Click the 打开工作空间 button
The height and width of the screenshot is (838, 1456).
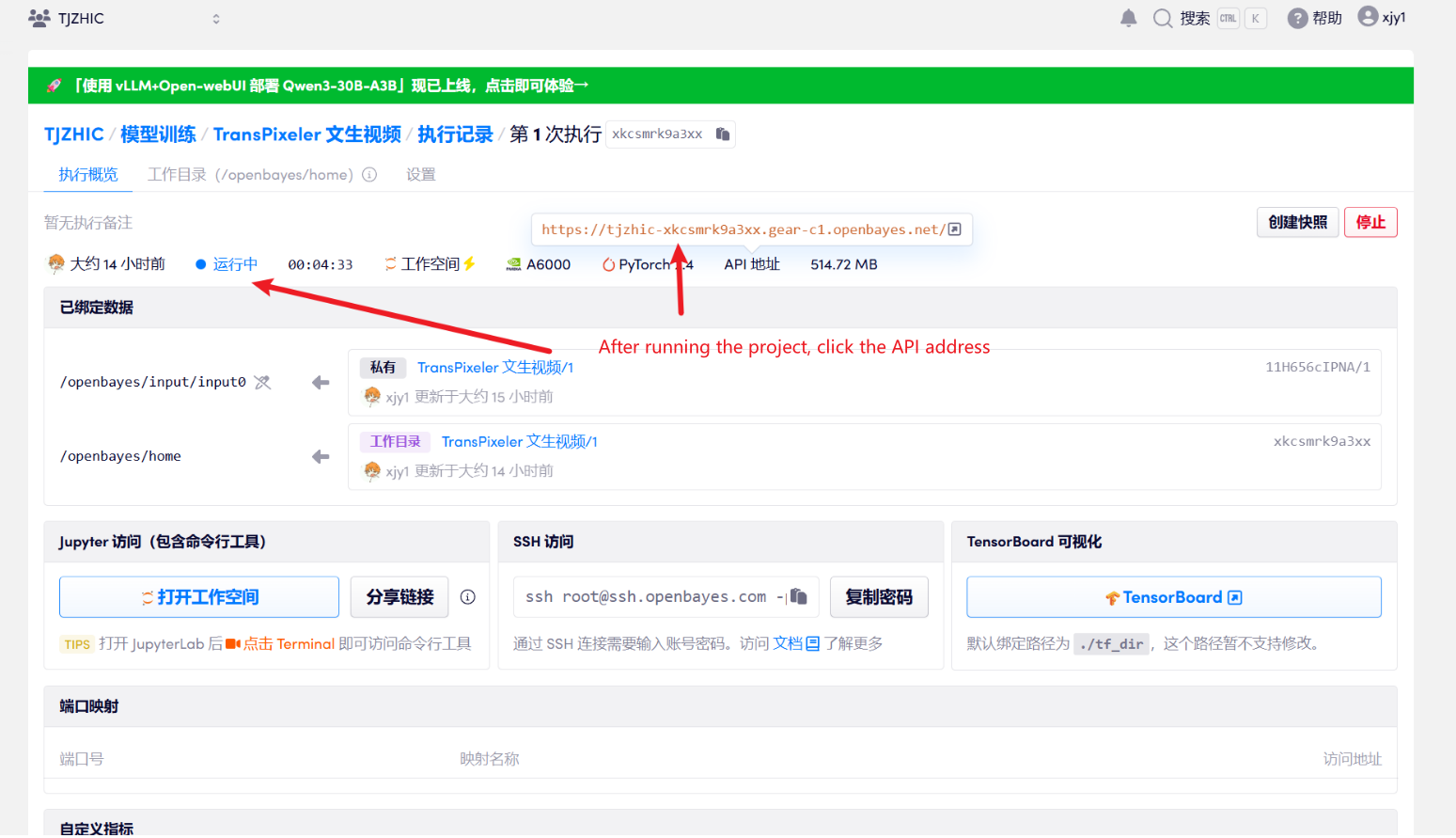[x=199, y=597]
